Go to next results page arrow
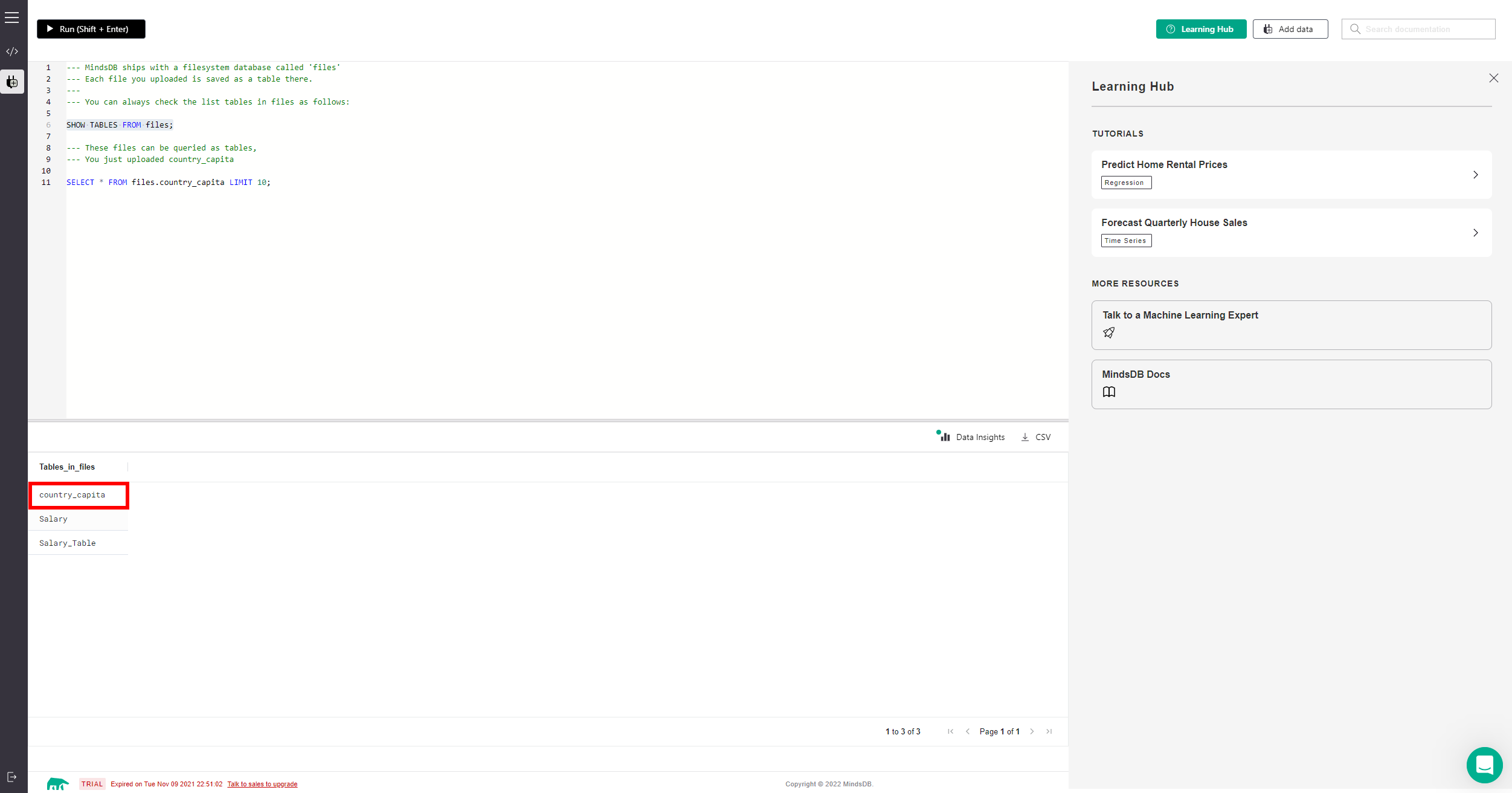Image resolution: width=1512 pixels, height=793 pixels. (1032, 731)
